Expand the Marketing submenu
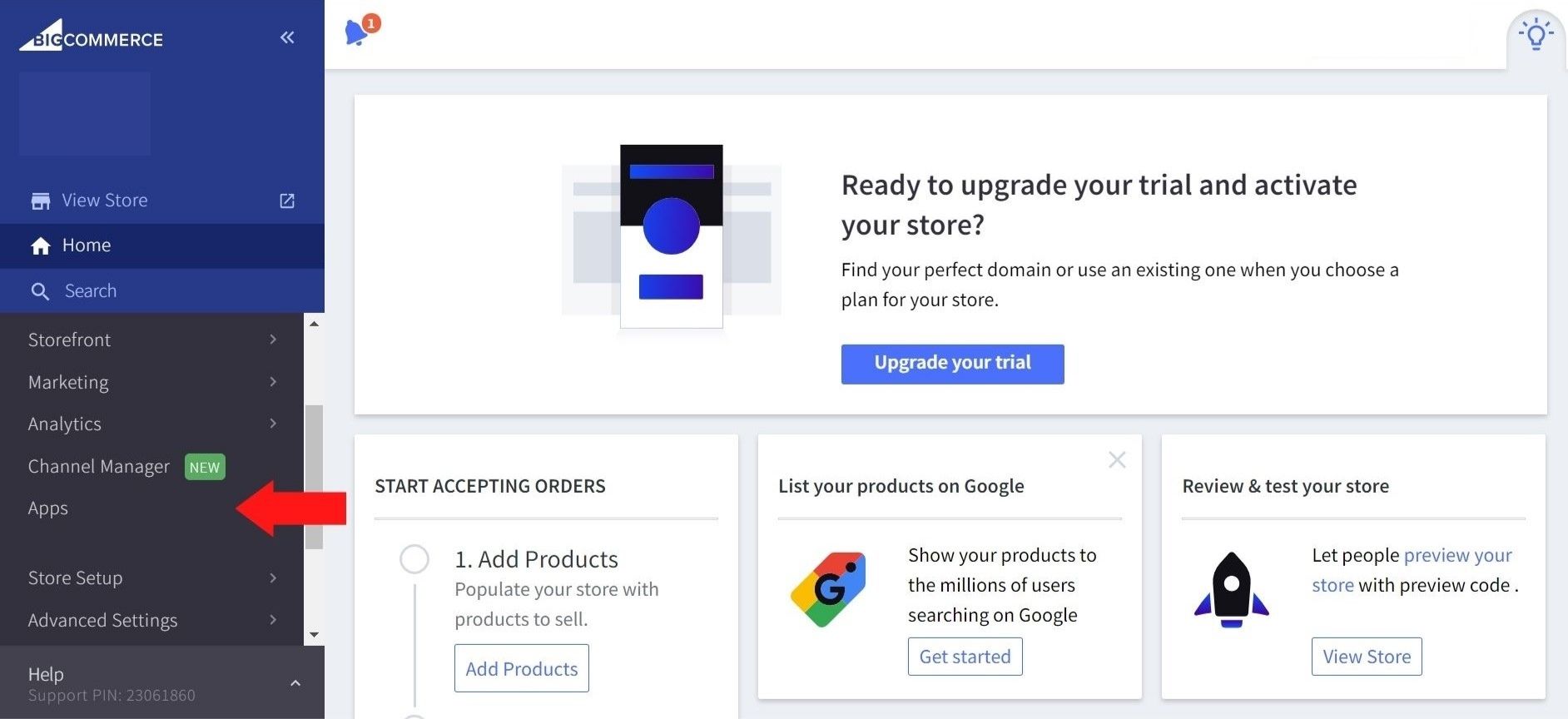 tap(273, 382)
